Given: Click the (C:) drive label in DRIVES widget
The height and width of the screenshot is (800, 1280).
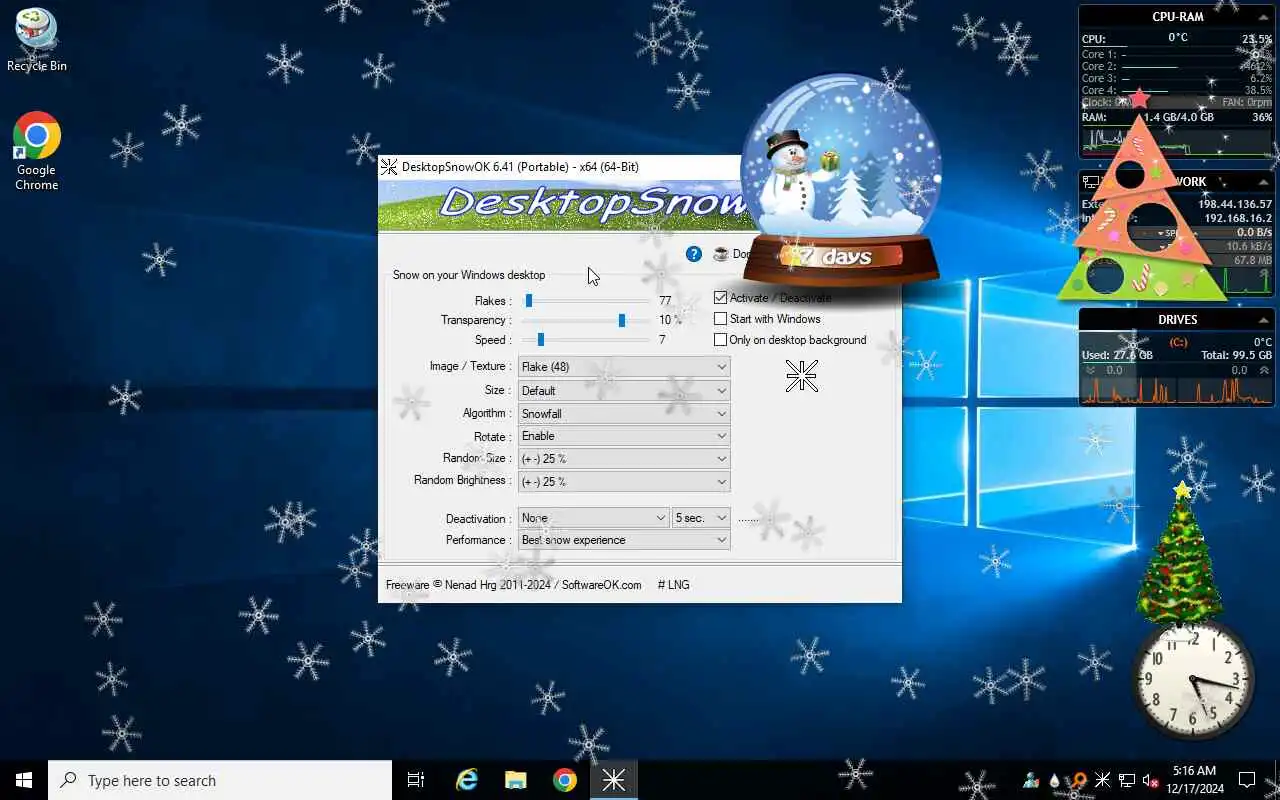Looking at the screenshot, I should pyautogui.click(x=1177, y=342).
